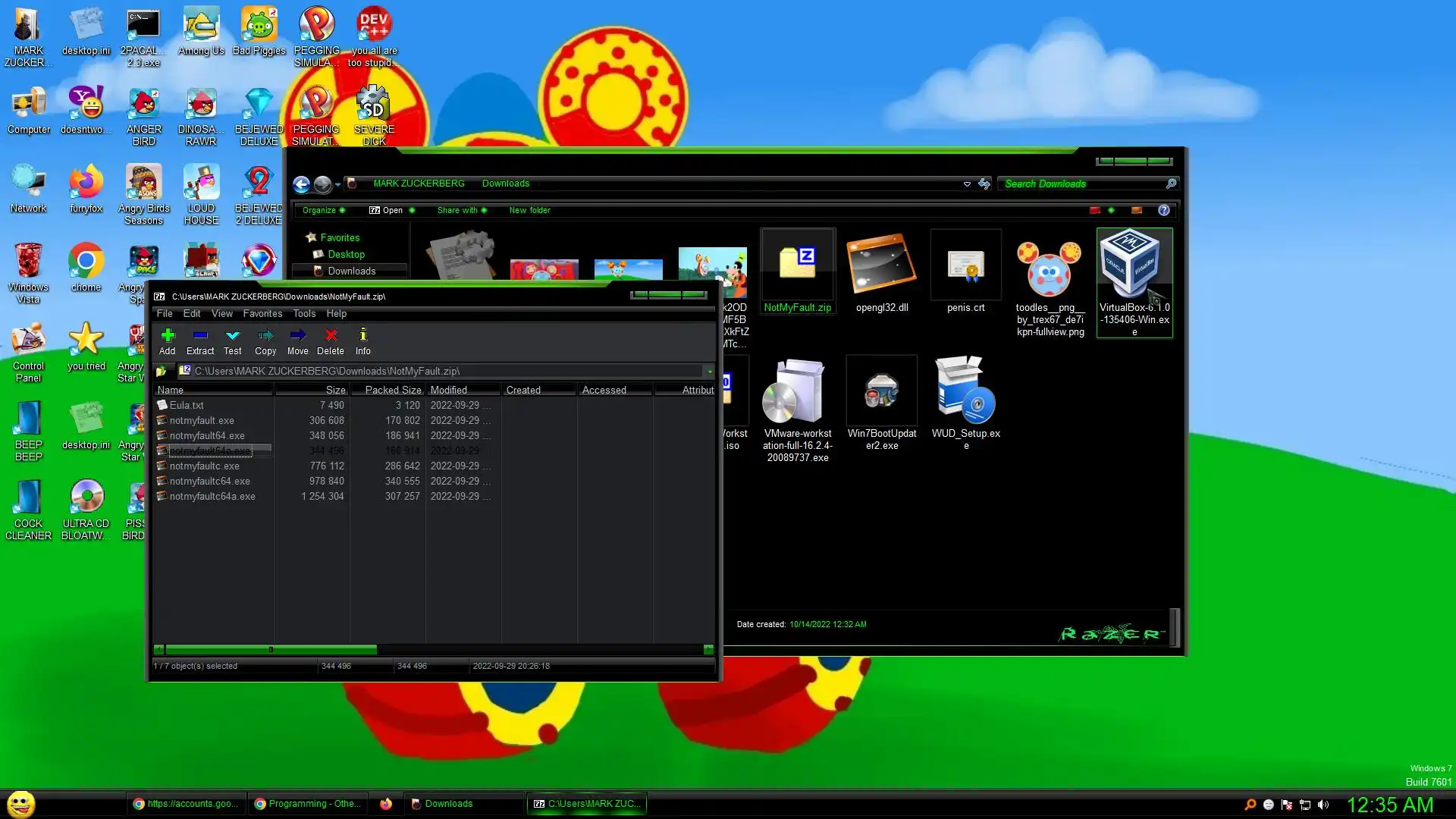1456x819 pixels.
Task: Click Downloads in the breadcrumb path
Action: click(505, 184)
